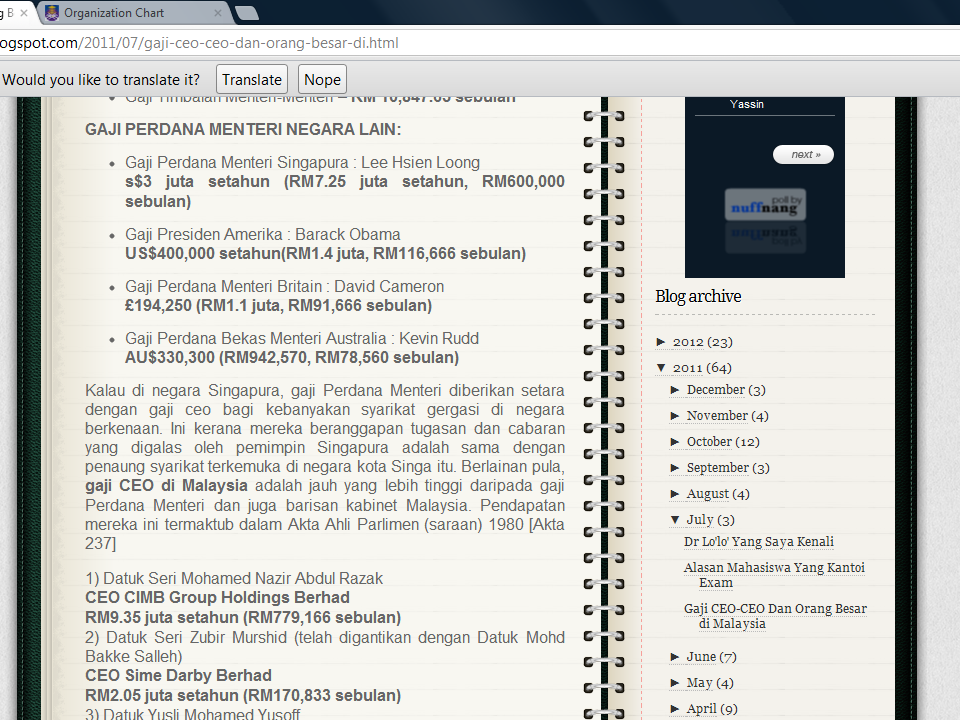Image resolution: width=960 pixels, height=720 pixels.
Task: Expand June (7) archive arrow
Action: [675, 657]
